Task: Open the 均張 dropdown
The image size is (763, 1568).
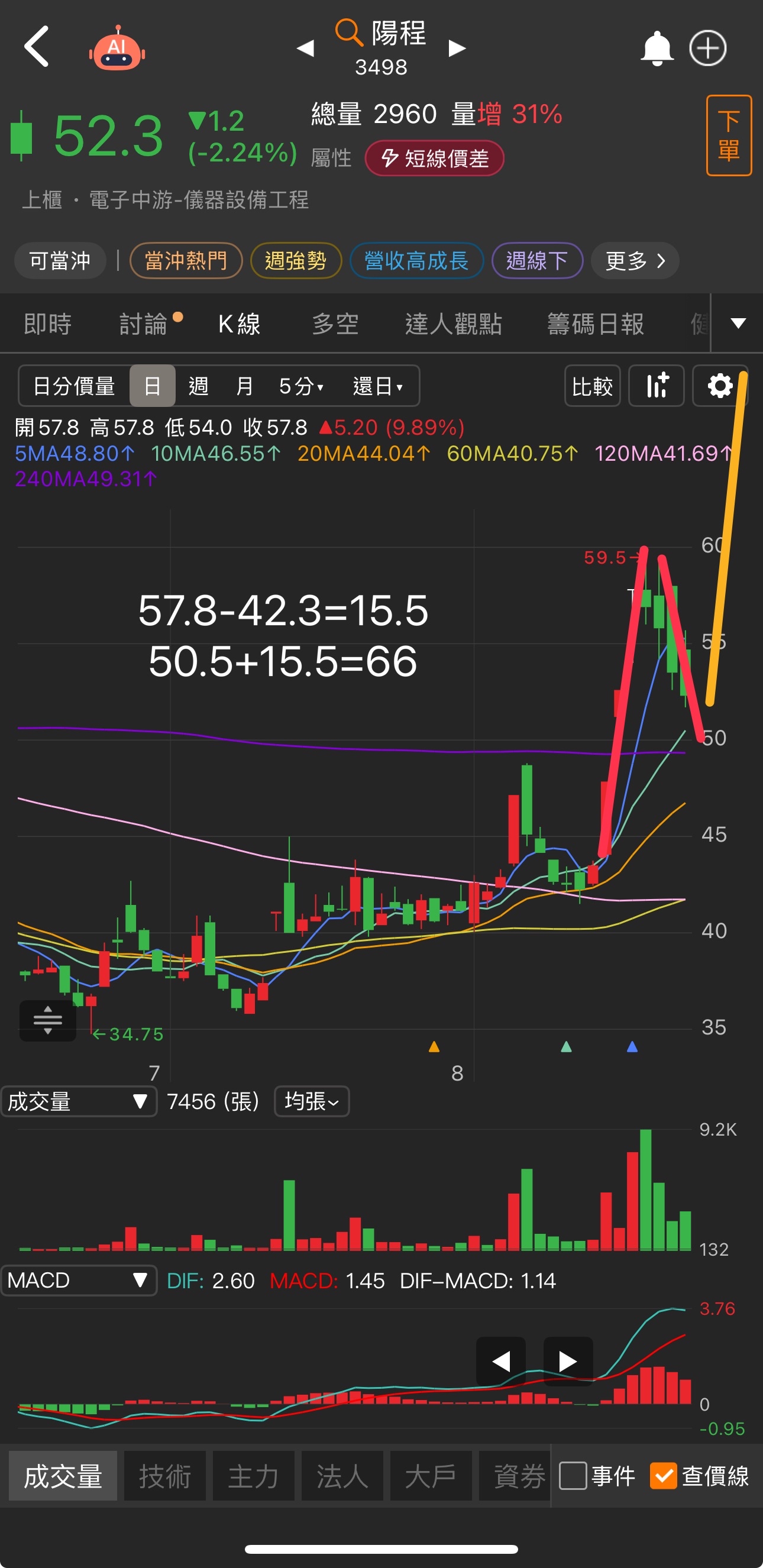Action: point(312,1101)
